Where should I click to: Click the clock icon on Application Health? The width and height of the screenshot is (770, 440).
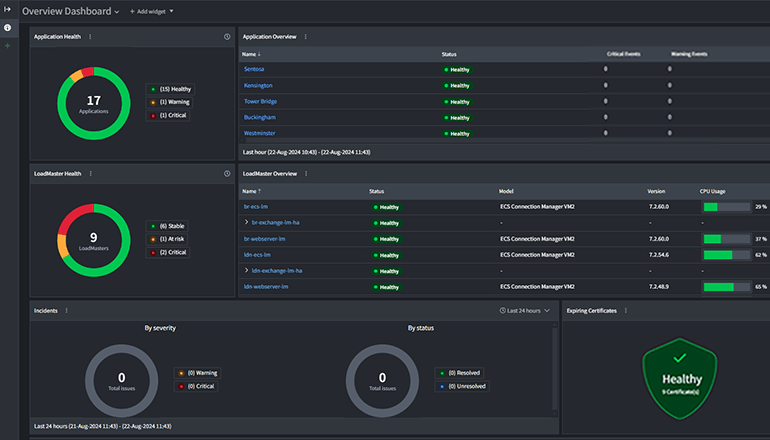coord(227,36)
